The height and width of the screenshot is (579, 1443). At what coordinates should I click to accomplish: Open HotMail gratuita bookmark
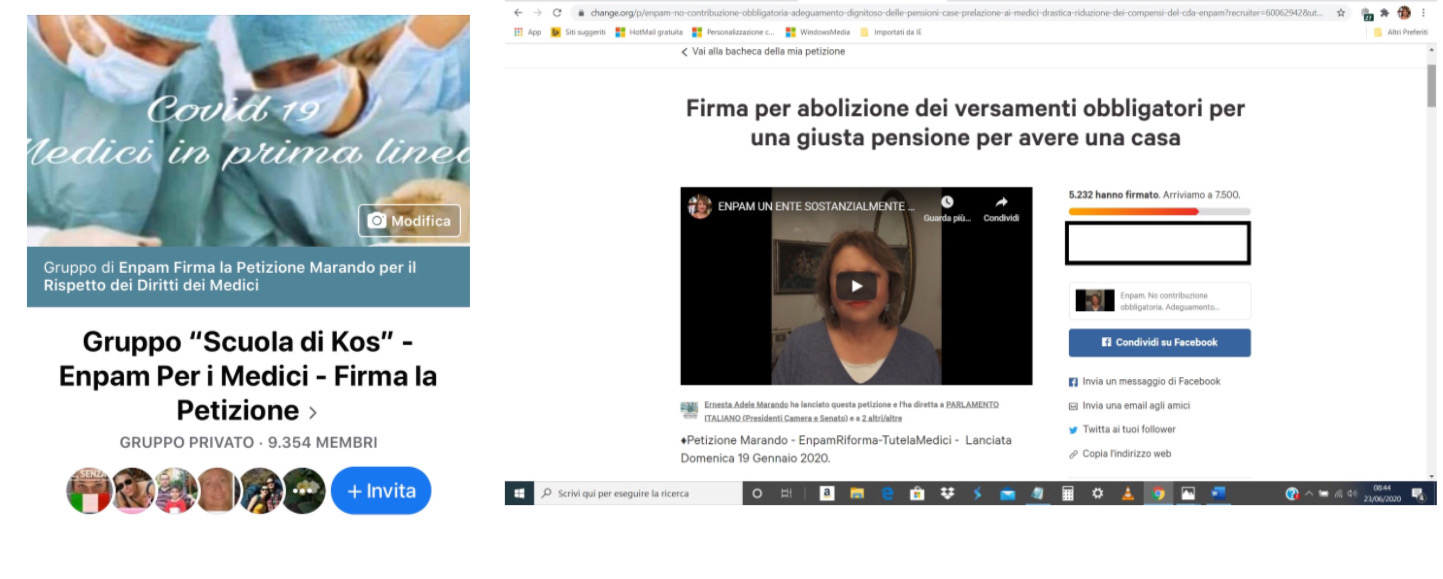pyautogui.click(x=649, y=32)
